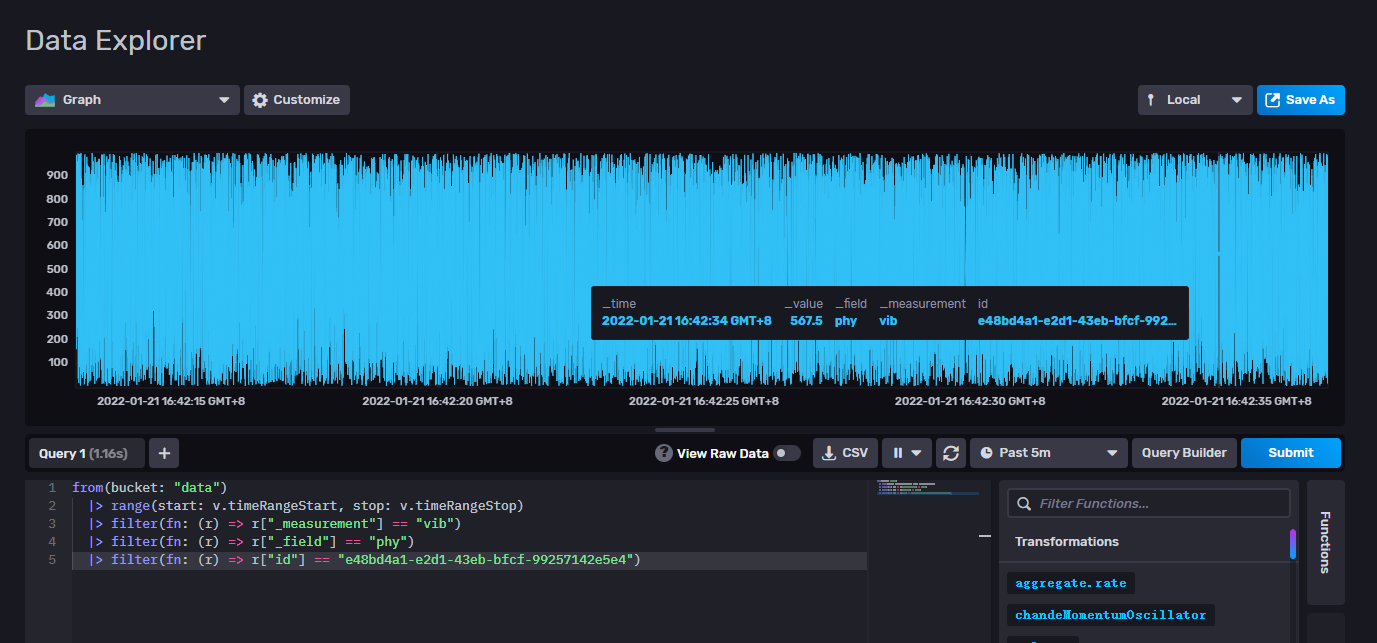This screenshot has width=1377, height=643.
Task: Click the View Raw Data help icon
Action: coord(663,453)
